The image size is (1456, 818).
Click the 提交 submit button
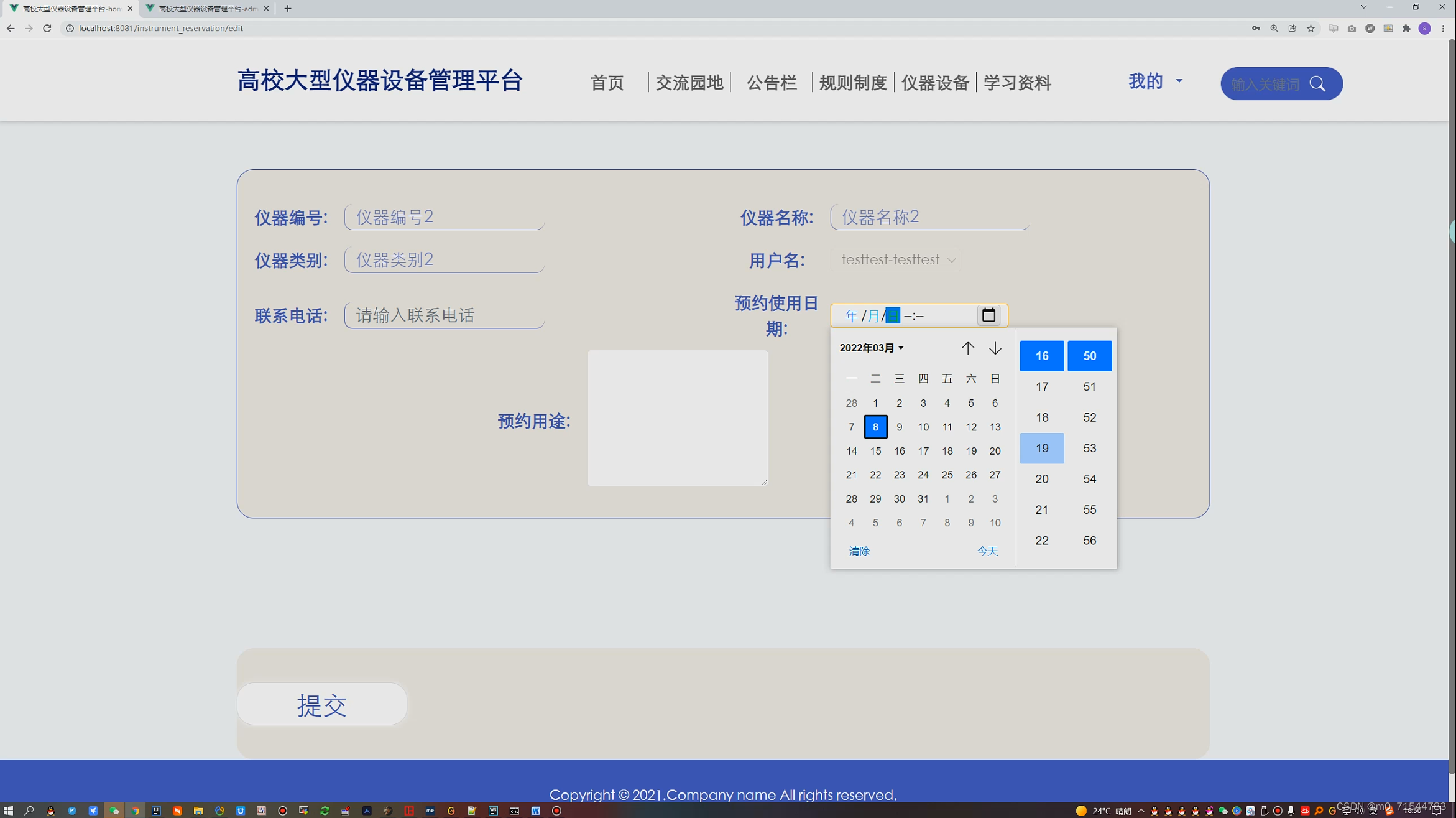pyautogui.click(x=321, y=704)
